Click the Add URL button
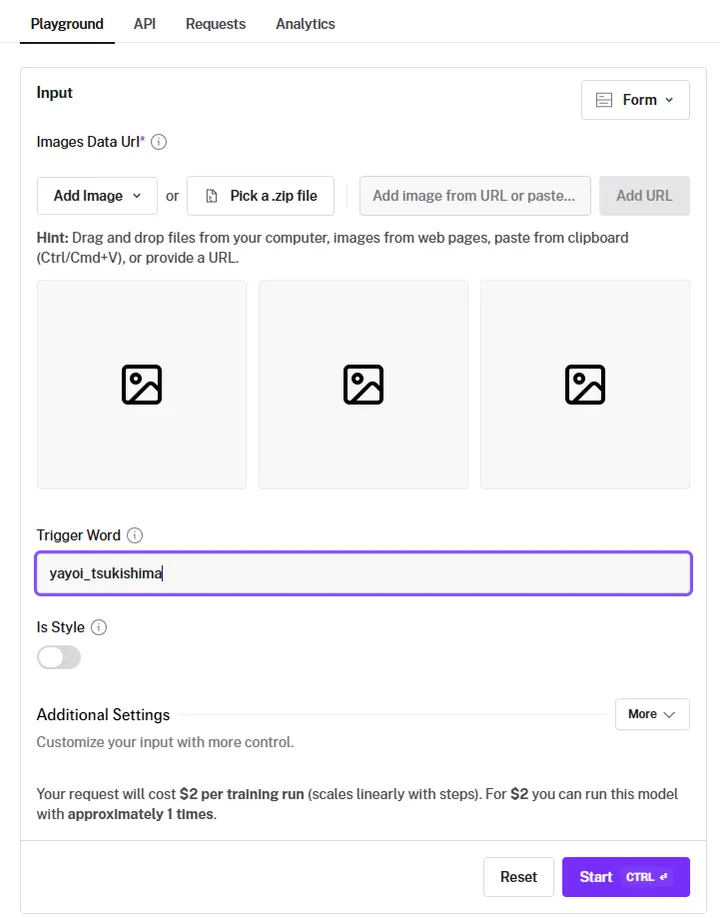 [644, 196]
